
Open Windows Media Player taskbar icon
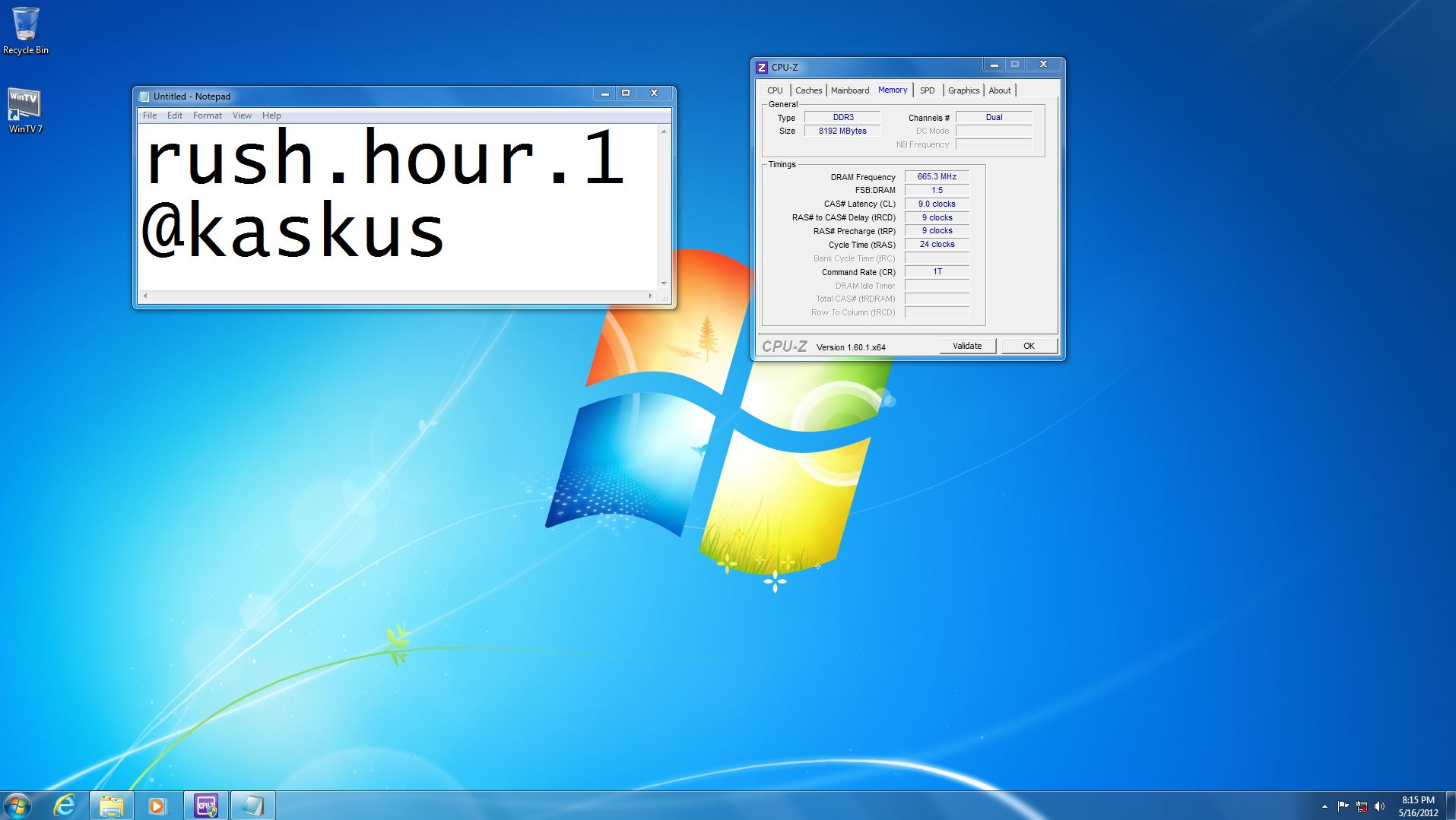click(x=157, y=806)
